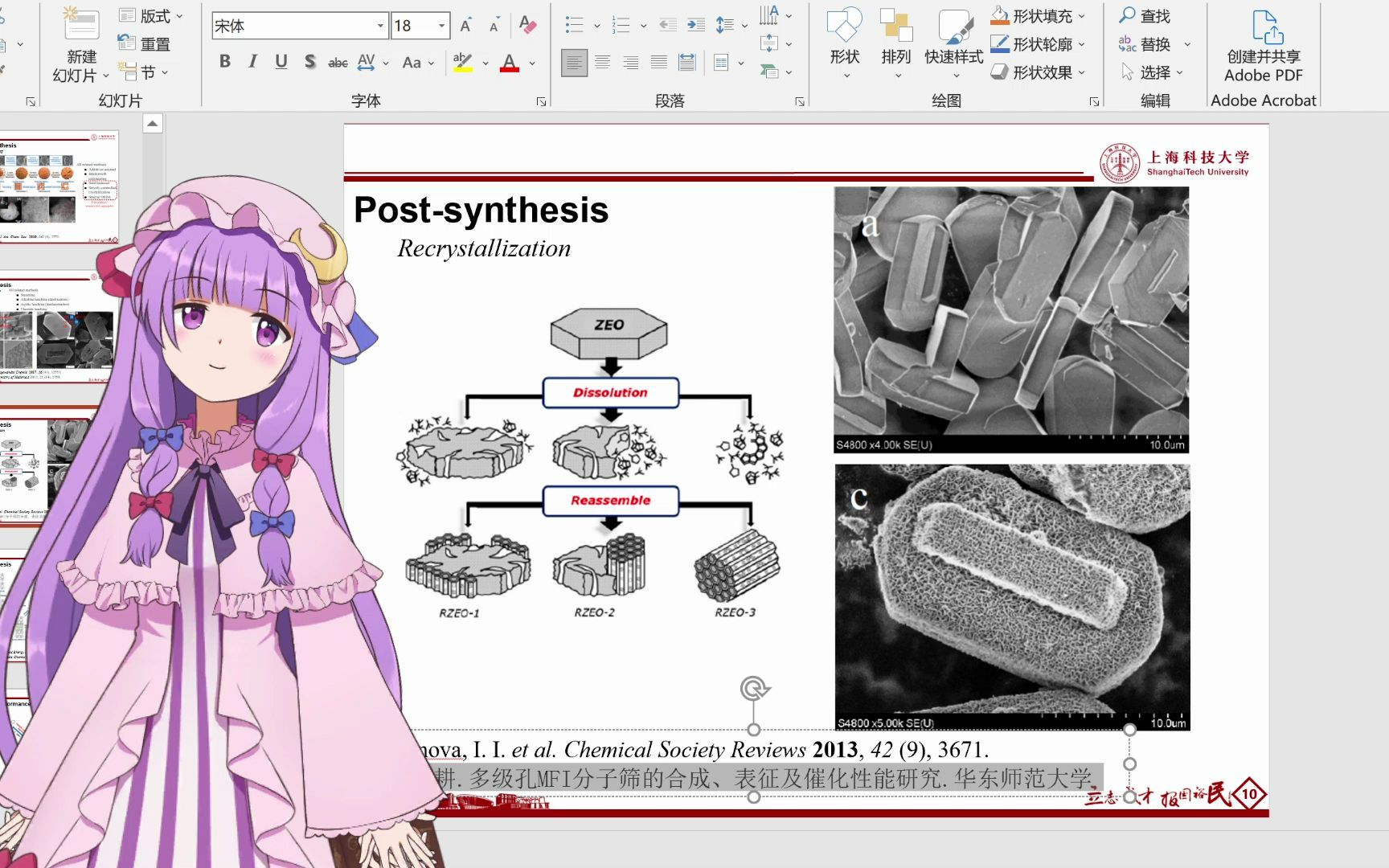
Task: Click the line spacing icon
Action: [725, 25]
